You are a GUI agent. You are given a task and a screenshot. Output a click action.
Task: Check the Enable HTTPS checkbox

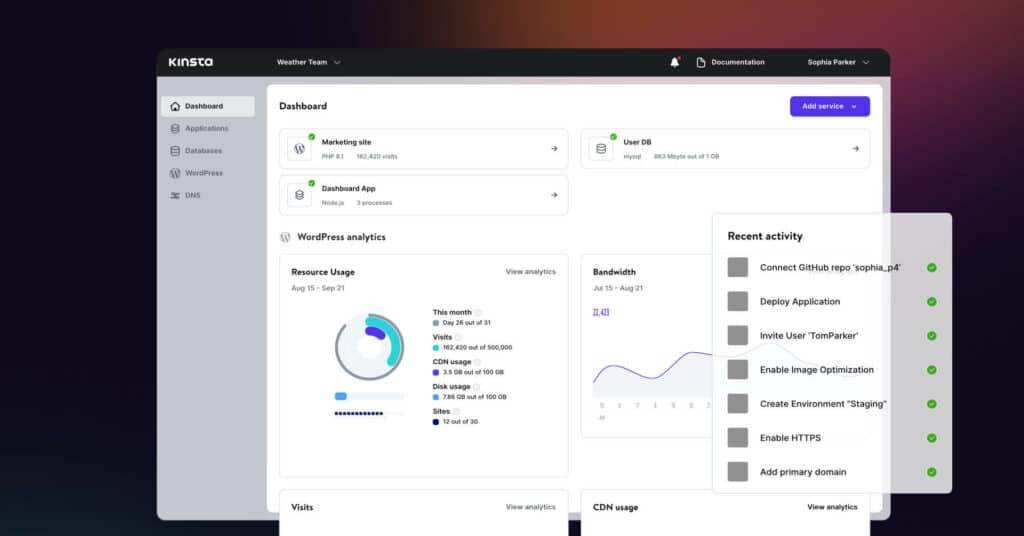point(738,438)
